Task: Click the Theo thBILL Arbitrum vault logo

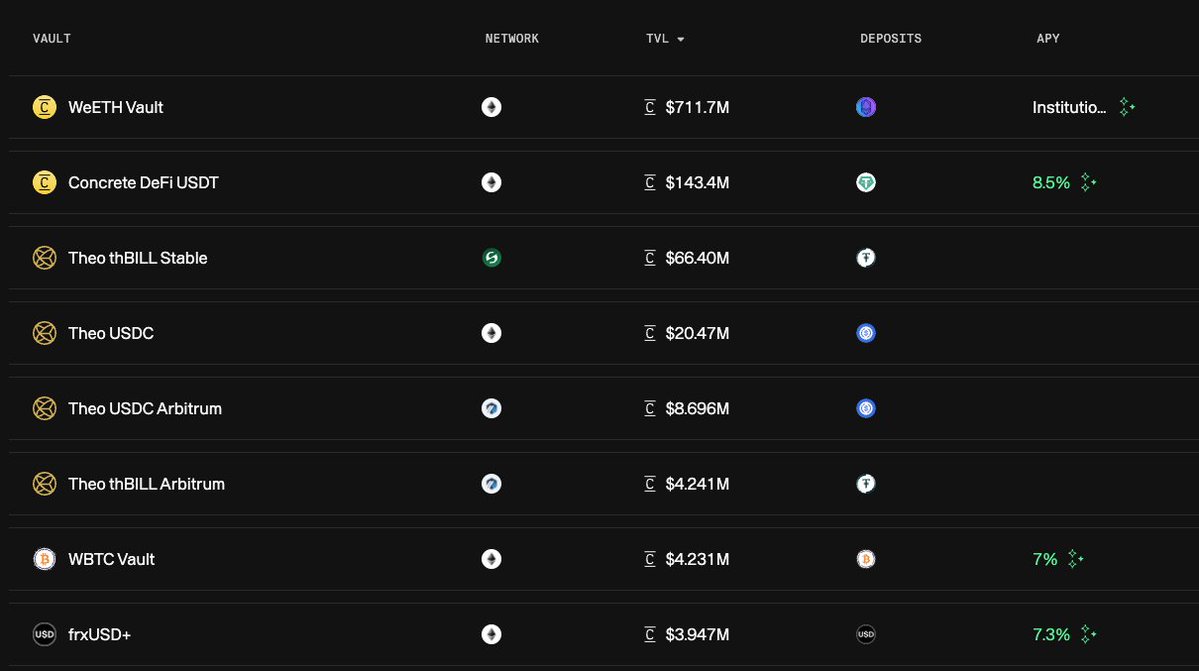Action: click(x=44, y=484)
